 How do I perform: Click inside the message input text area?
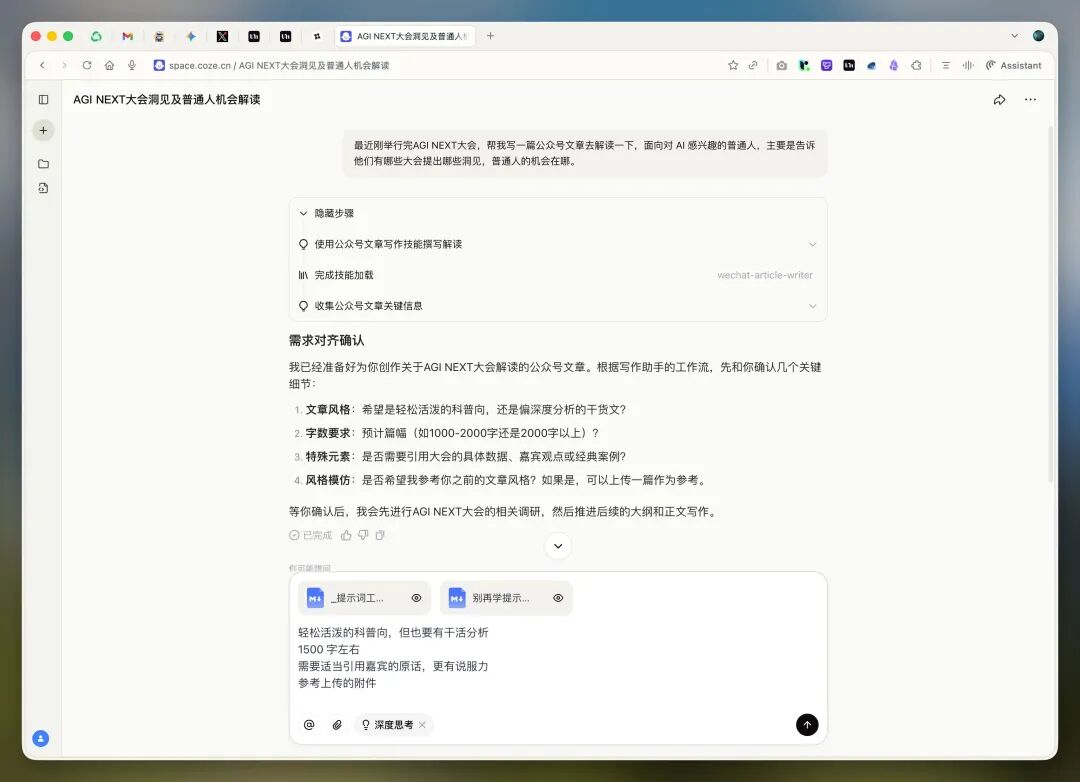558,658
